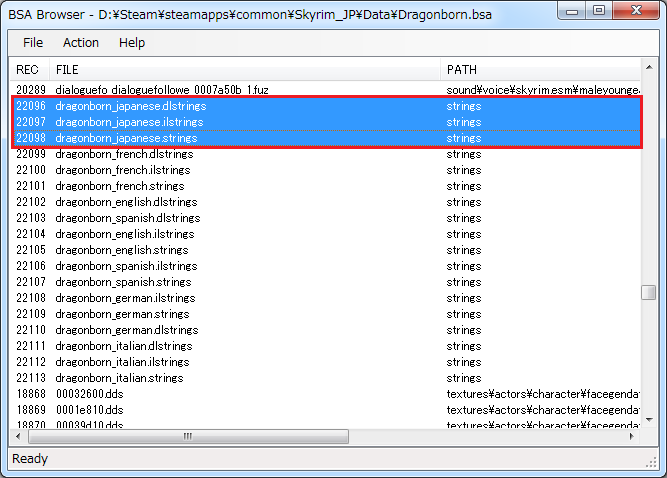The image size is (667, 478).
Task: Click the vertical scrollbar down arrow
Action: coord(649,420)
